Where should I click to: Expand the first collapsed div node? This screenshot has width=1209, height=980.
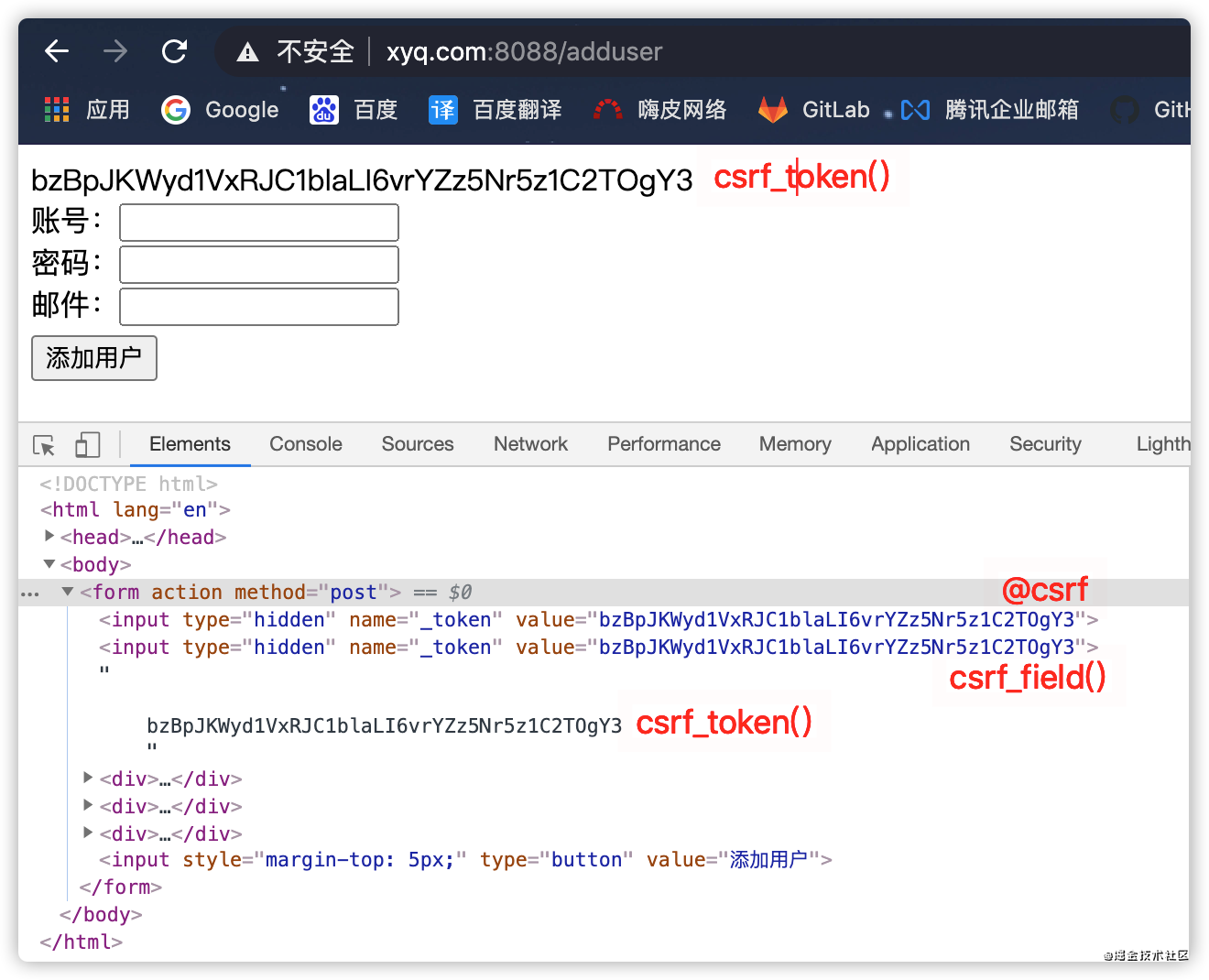(x=88, y=778)
